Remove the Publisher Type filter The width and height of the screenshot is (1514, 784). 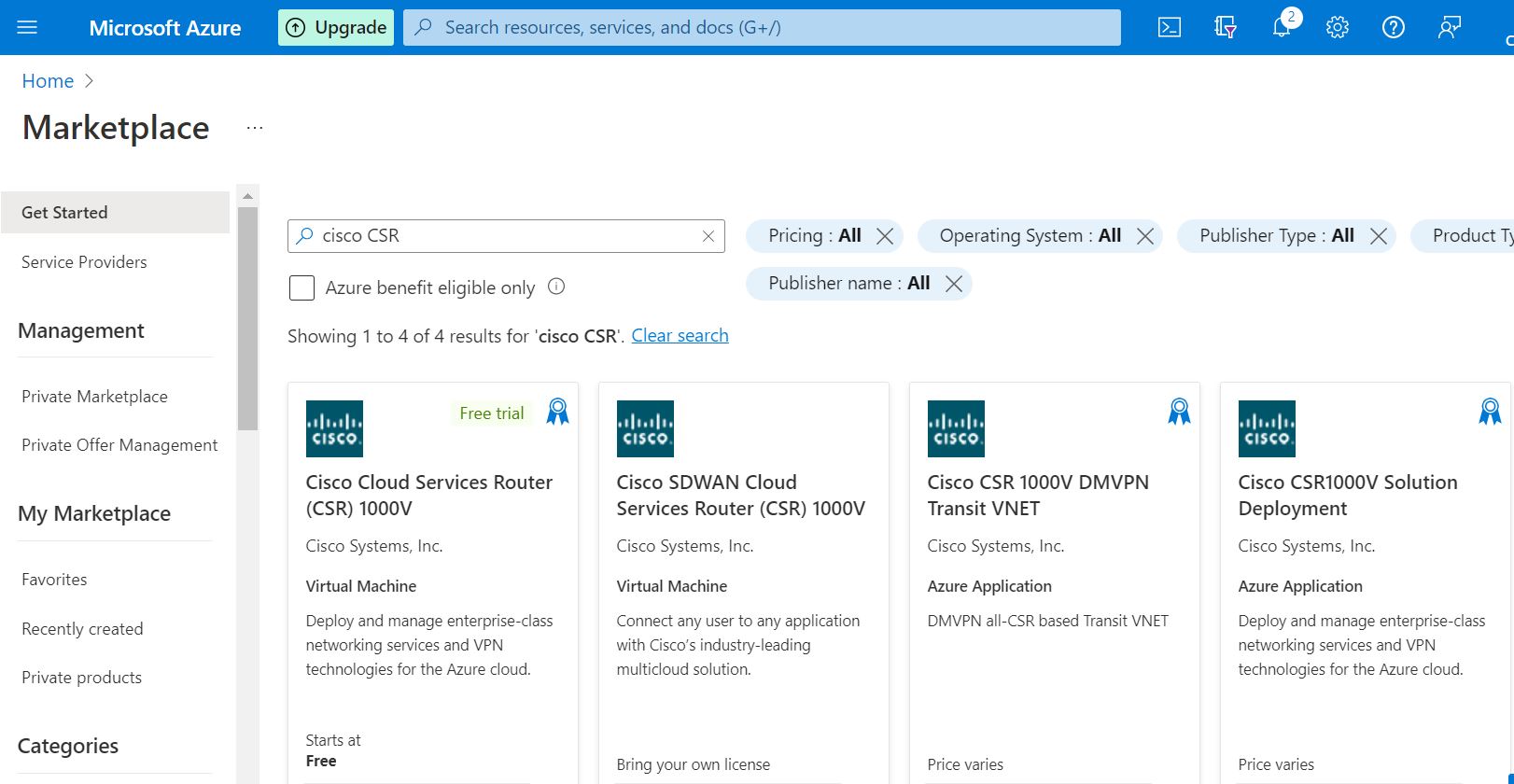[x=1379, y=236]
